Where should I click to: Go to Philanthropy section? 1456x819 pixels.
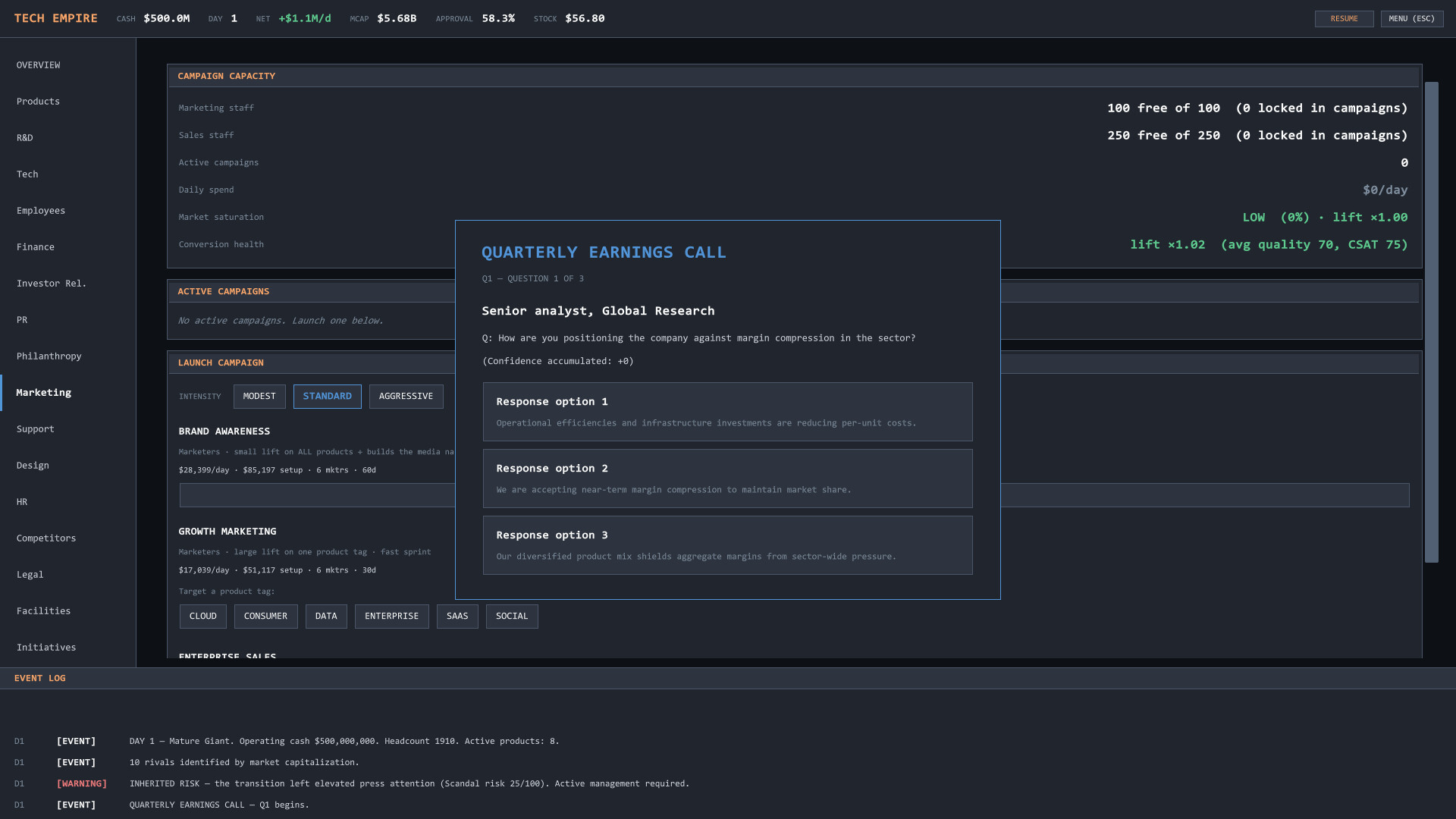68,356
